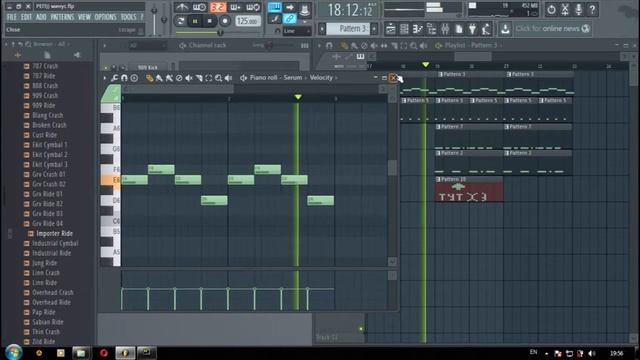
Task: Select the Playback speaker tool in Piano roll
Action: click(x=228, y=78)
